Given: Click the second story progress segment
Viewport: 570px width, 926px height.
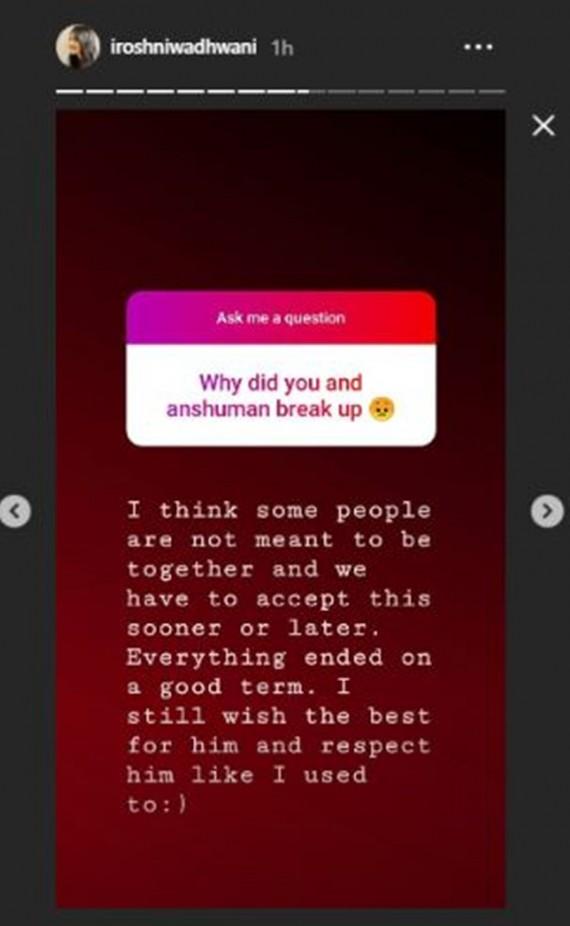Looking at the screenshot, I should pos(99,92).
